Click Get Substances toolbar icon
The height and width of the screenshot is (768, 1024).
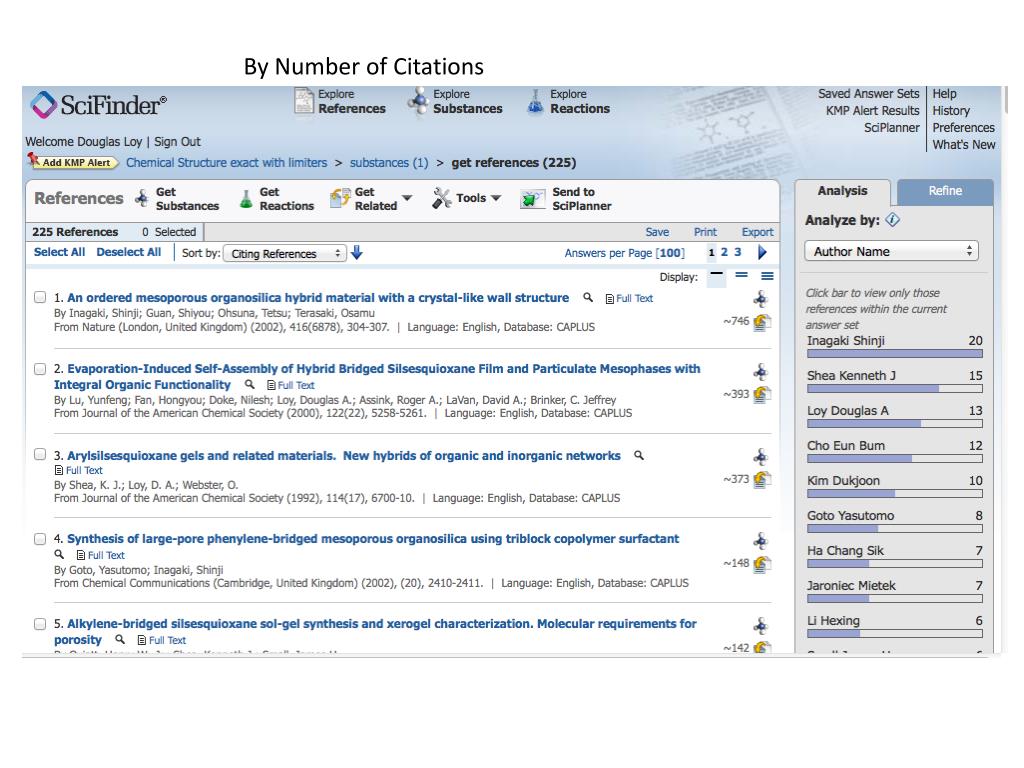point(142,198)
